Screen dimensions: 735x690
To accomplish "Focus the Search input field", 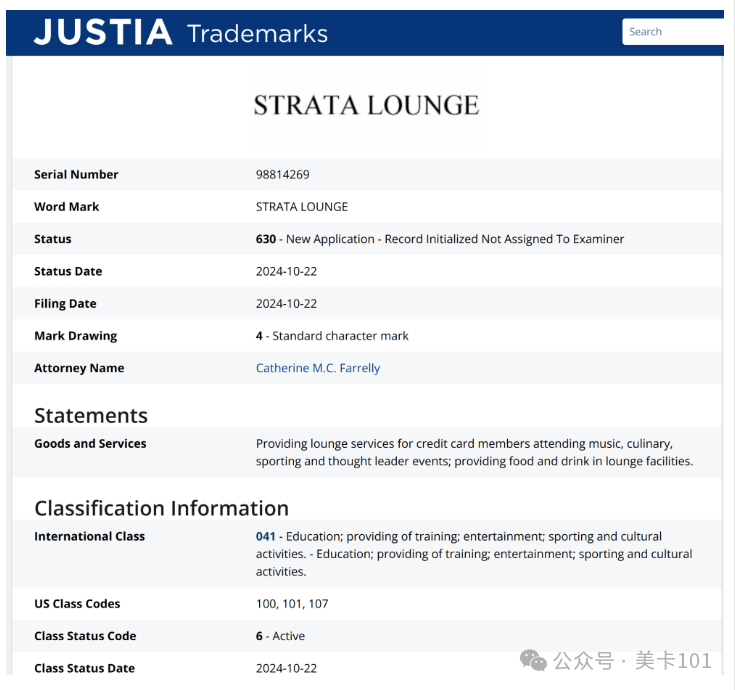I will tap(673, 31).
